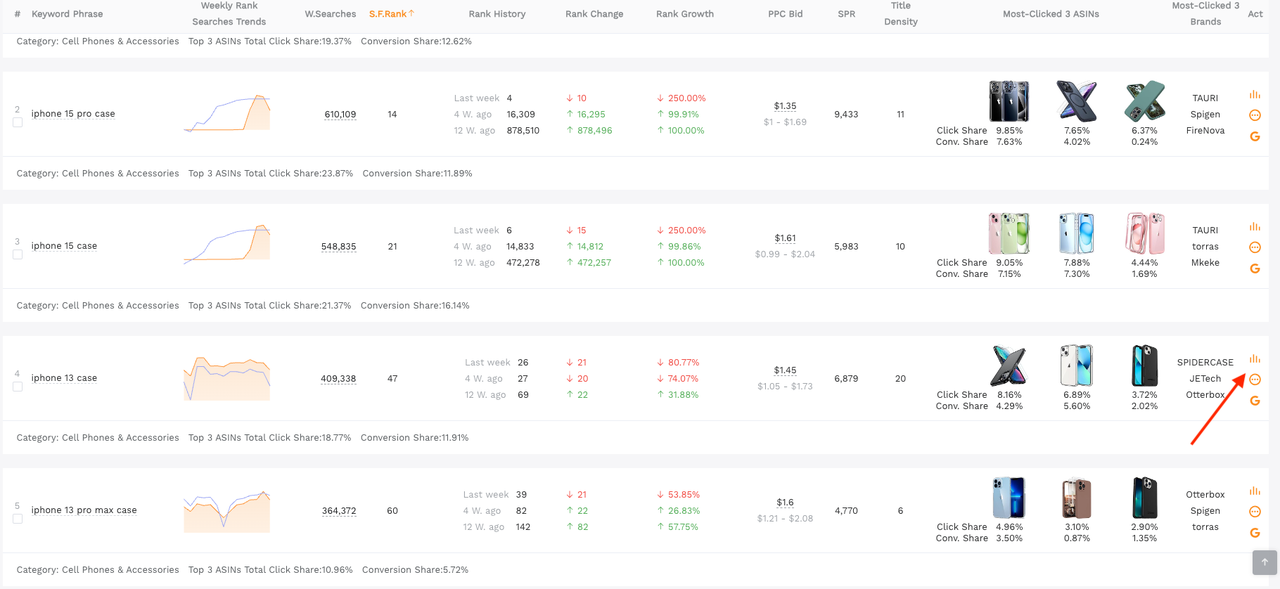Click the W.Searches column header

(330, 14)
